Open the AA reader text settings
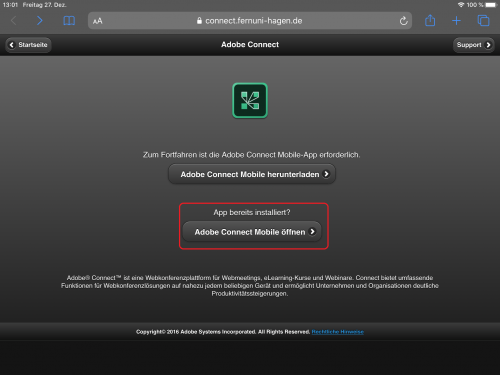This screenshot has width=500, height=375. click(98, 21)
